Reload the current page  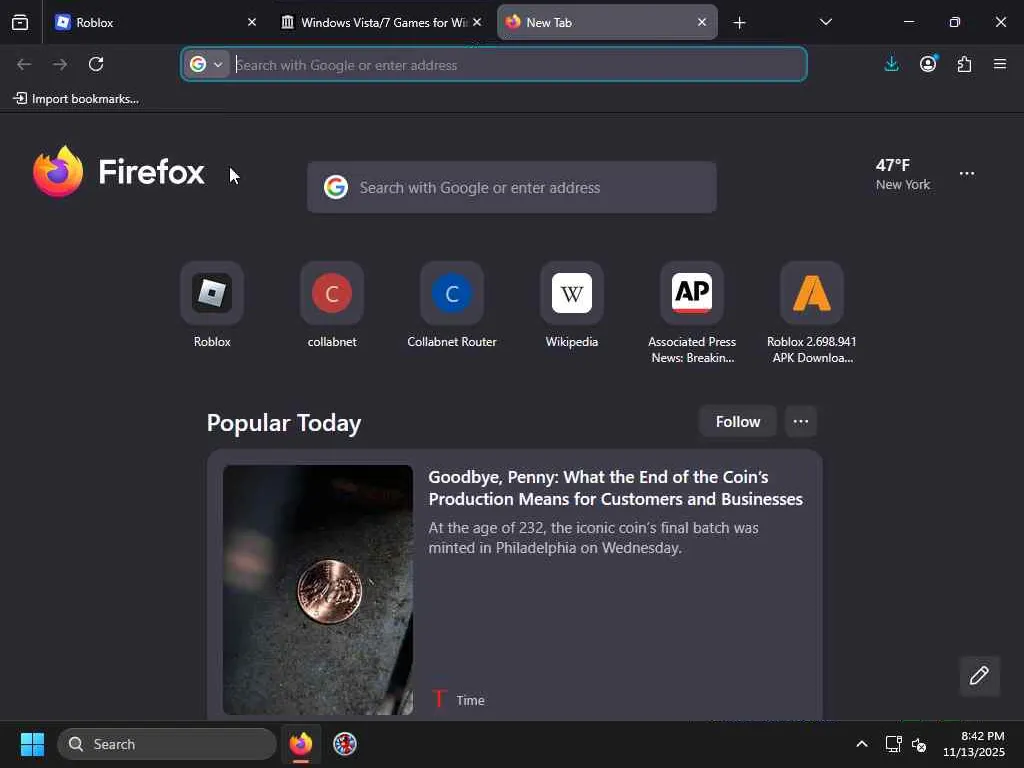[96, 64]
